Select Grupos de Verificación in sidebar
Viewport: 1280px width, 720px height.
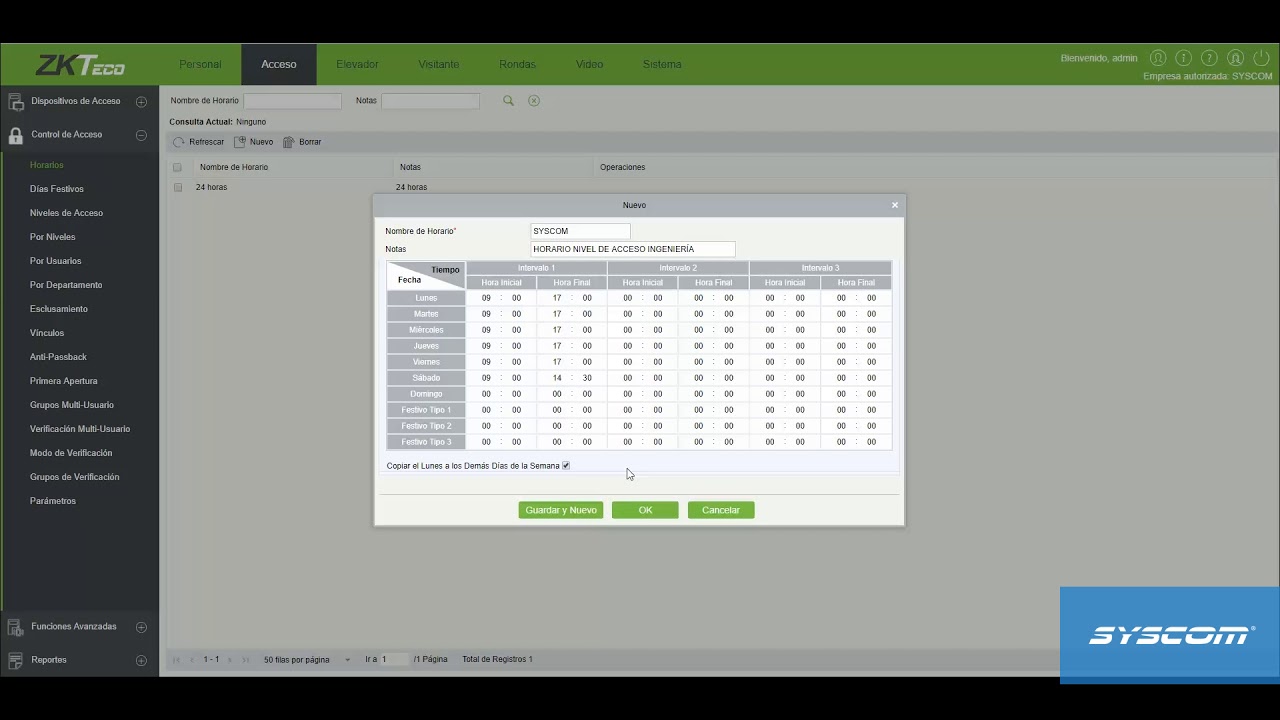[74, 477]
